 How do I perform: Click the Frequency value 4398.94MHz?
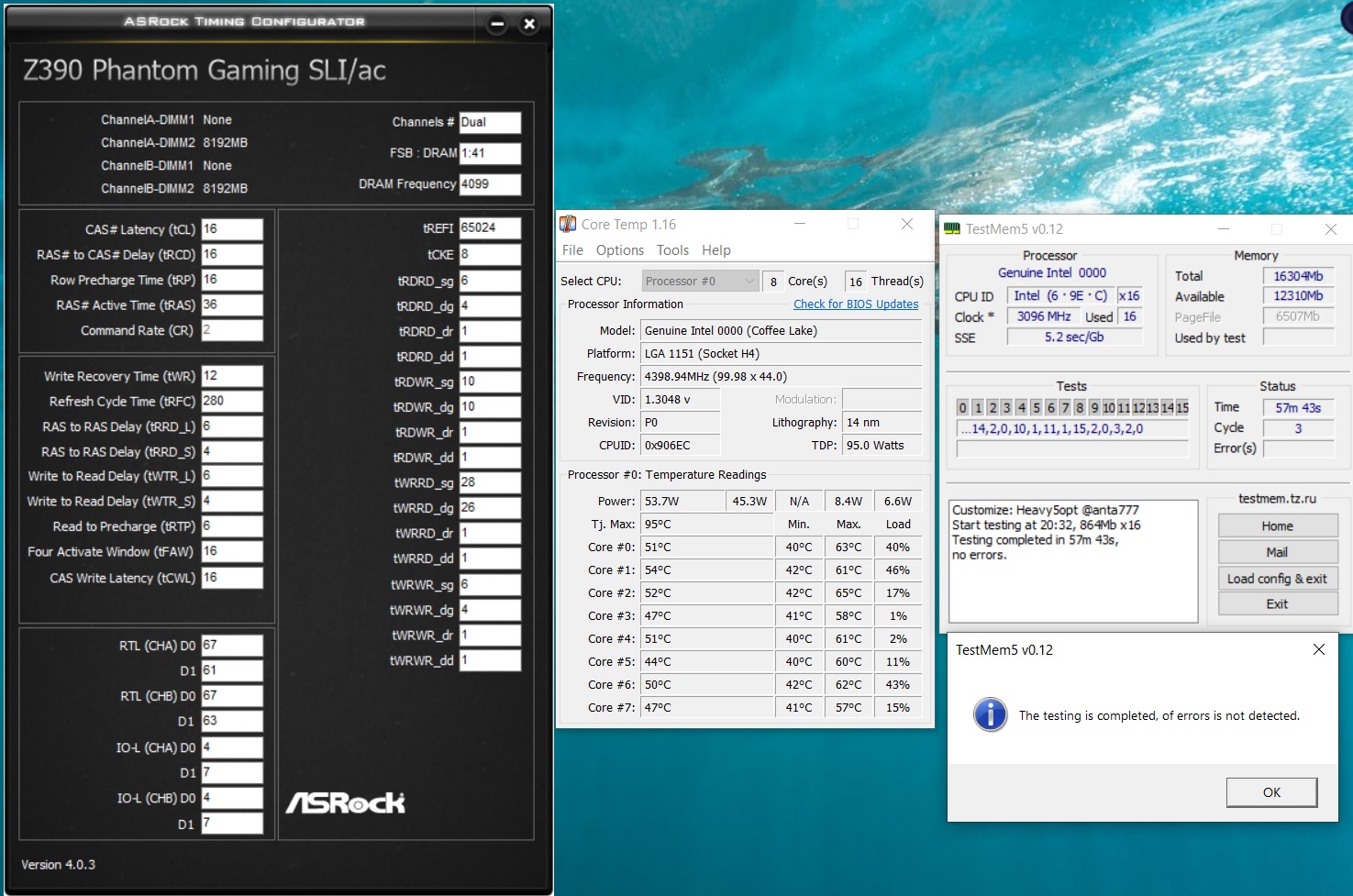pos(781,377)
